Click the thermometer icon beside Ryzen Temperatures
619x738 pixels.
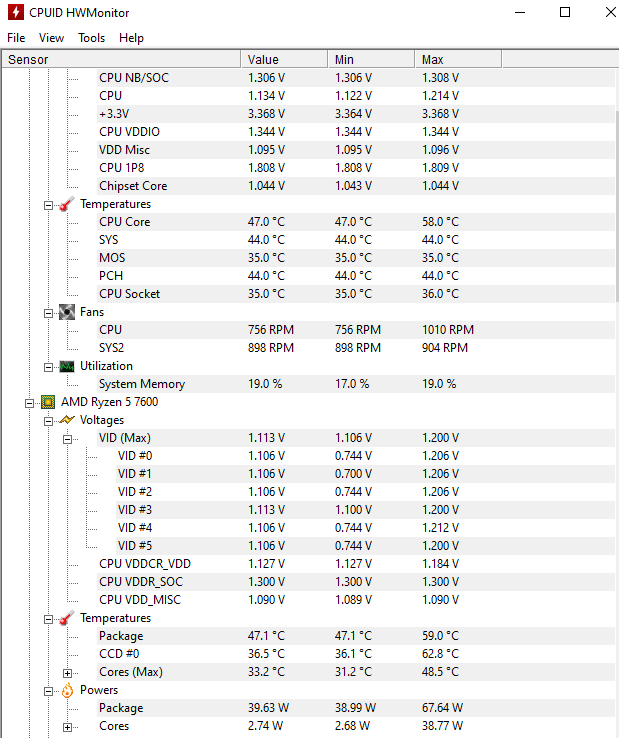pos(67,618)
